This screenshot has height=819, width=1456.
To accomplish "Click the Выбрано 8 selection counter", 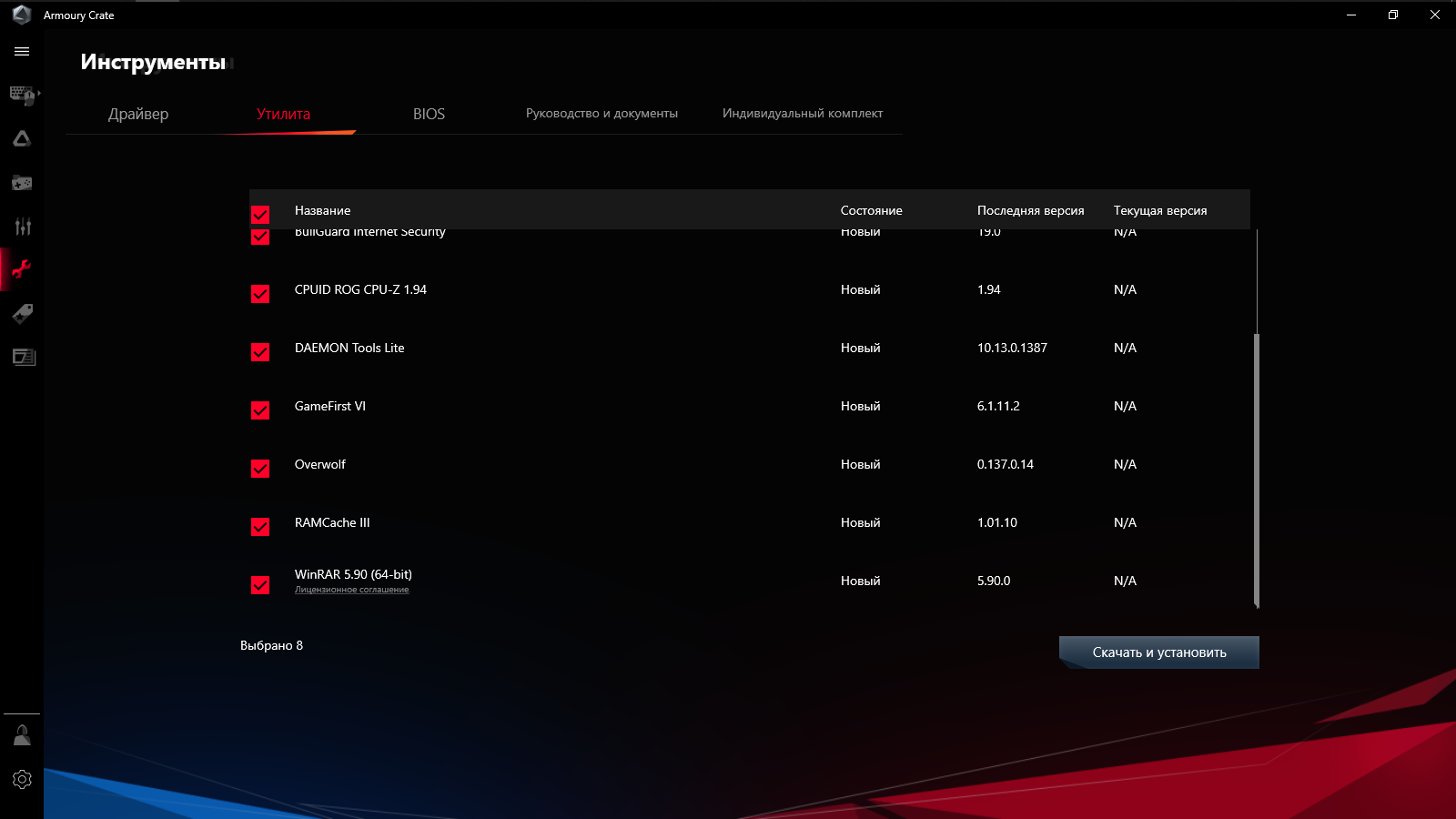I will pyautogui.click(x=271, y=645).
